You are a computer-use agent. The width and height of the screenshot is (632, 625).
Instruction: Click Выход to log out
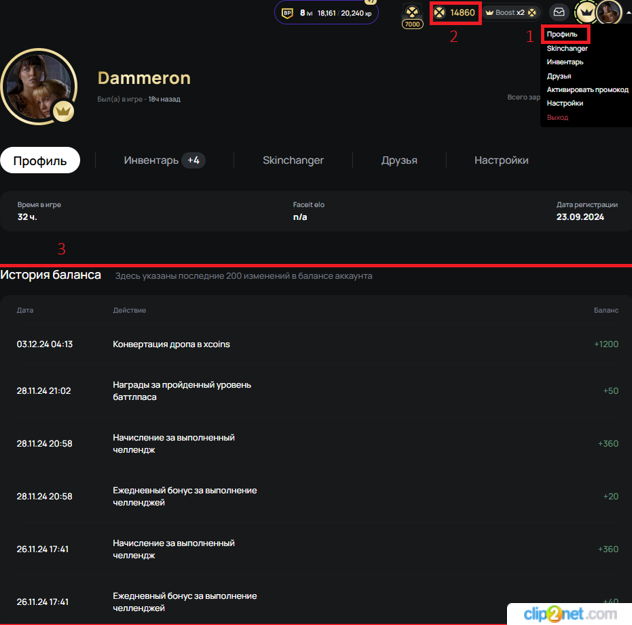557,117
